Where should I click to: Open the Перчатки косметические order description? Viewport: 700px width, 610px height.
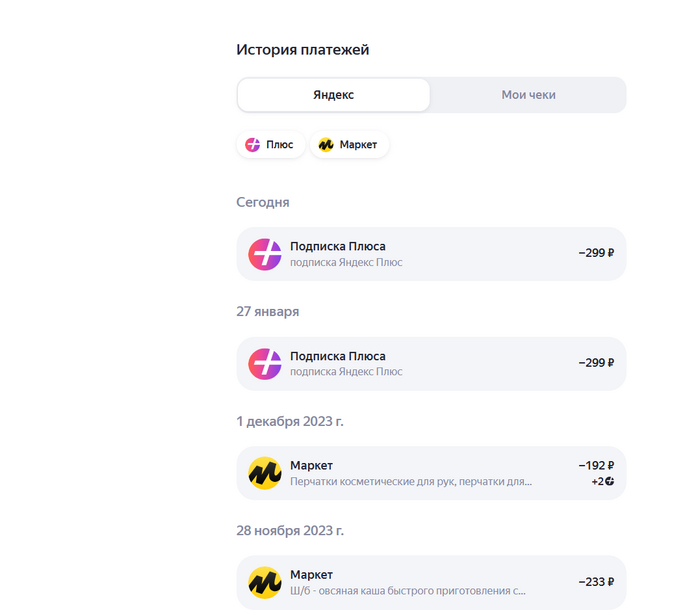click(410, 482)
